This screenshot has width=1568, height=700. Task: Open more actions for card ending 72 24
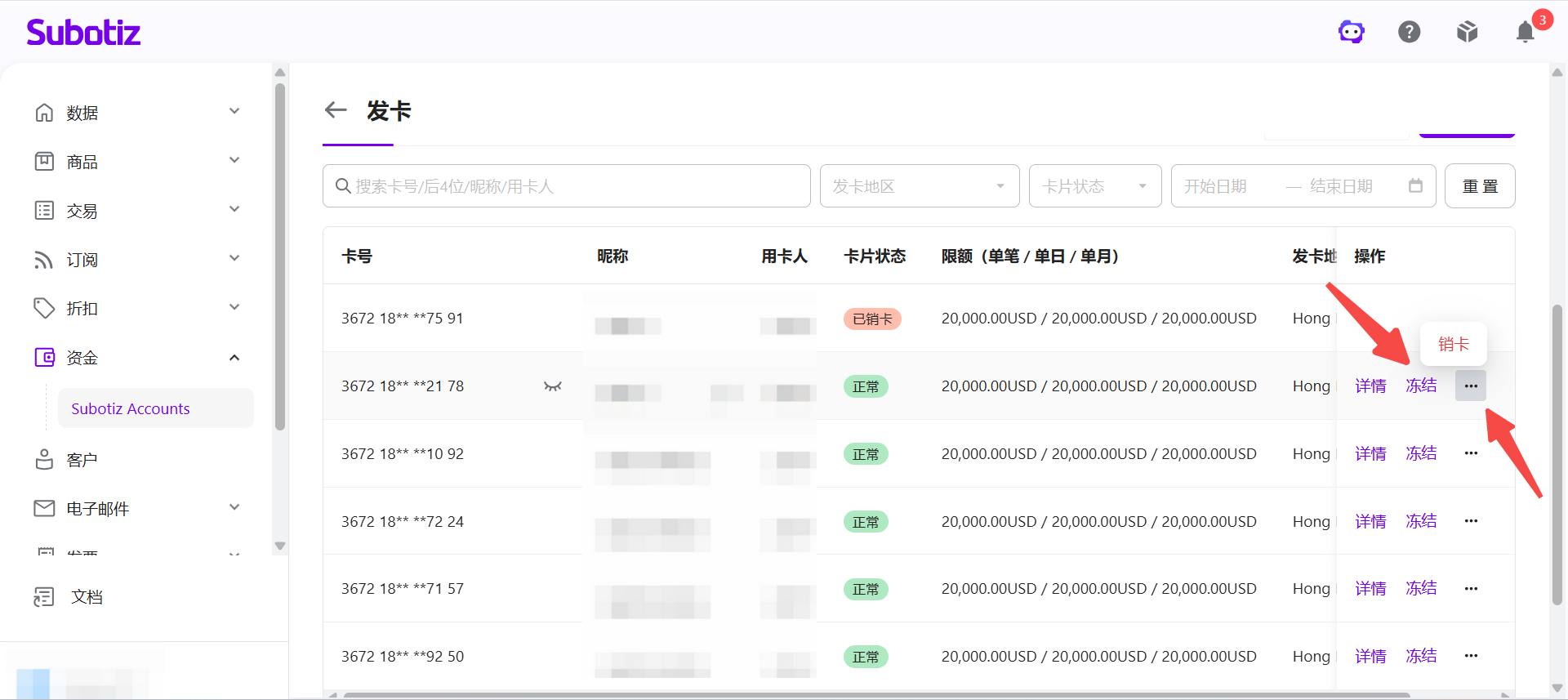pyautogui.click(x=1471, y=521)
